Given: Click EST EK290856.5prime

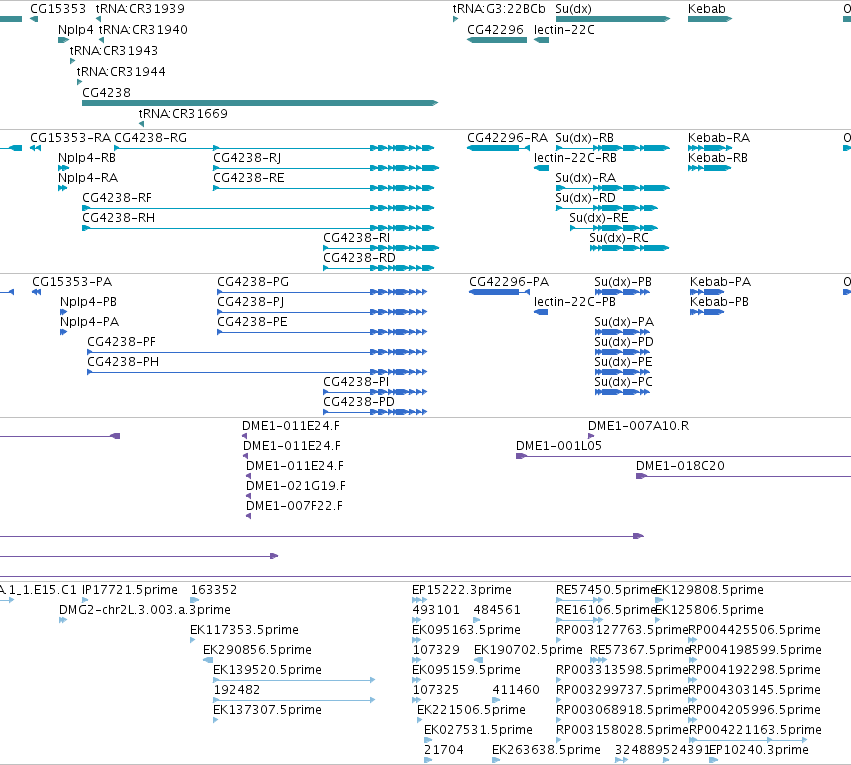Looking at the screenshot, I should [x=257, y=650].
